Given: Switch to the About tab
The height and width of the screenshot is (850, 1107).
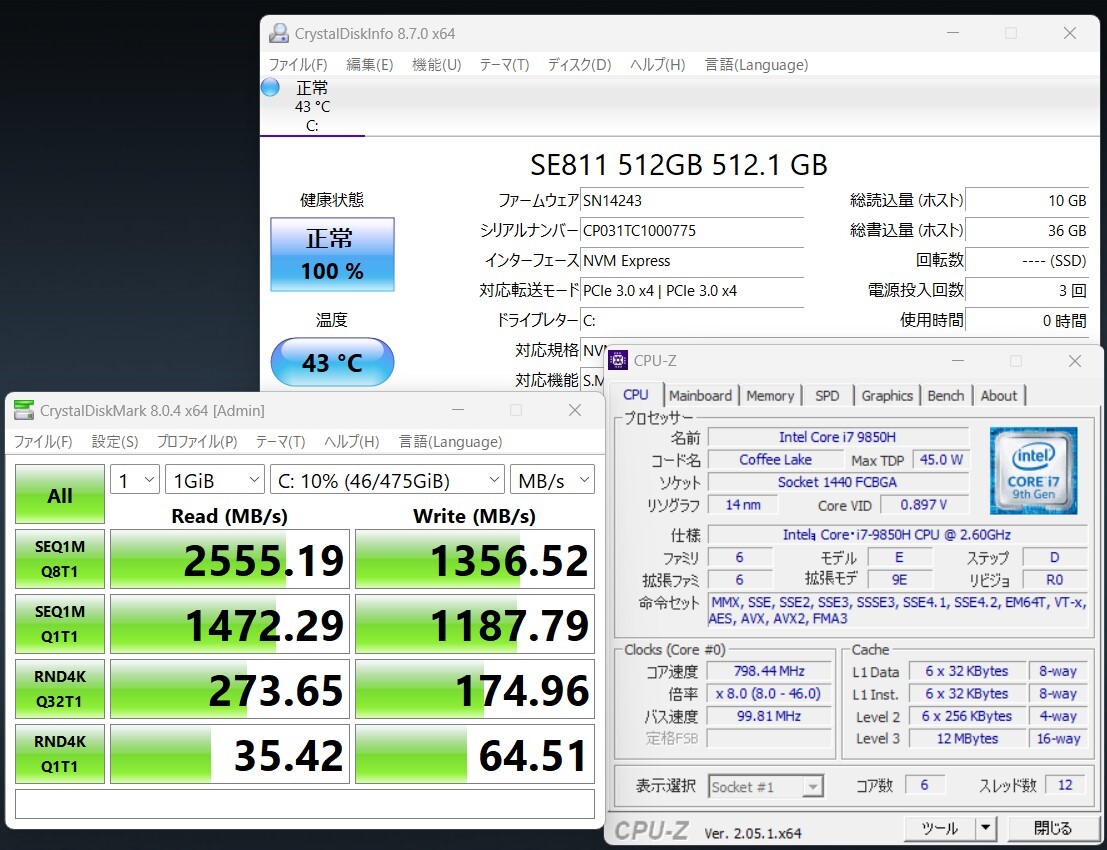Looking at the screenshot, I should coord(998,396).
